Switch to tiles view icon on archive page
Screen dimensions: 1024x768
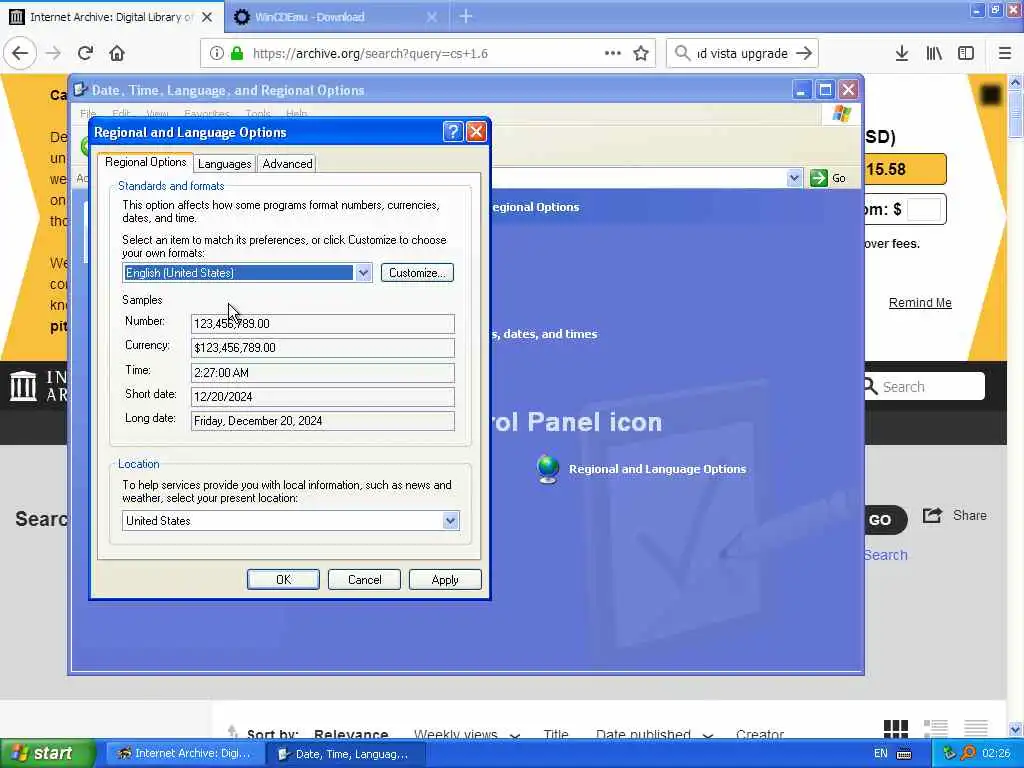tap(895, 729)
